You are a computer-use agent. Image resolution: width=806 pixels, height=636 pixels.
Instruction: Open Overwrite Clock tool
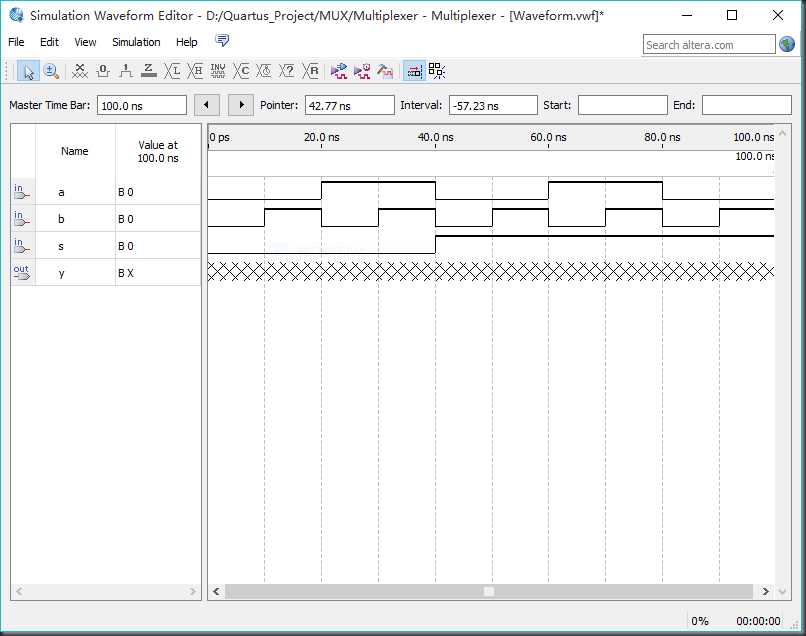click(264, 71)
